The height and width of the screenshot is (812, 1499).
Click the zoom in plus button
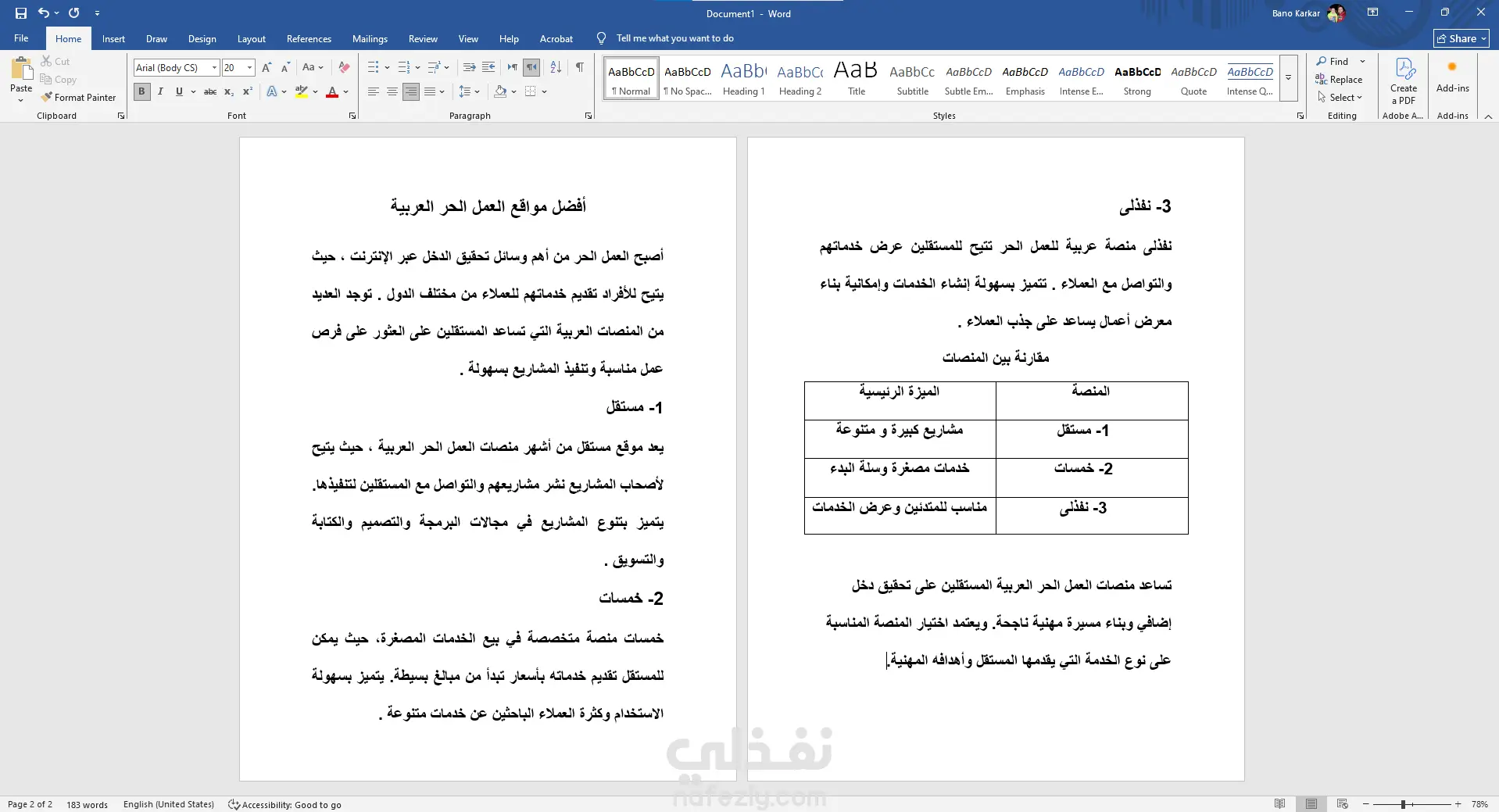1458,804
